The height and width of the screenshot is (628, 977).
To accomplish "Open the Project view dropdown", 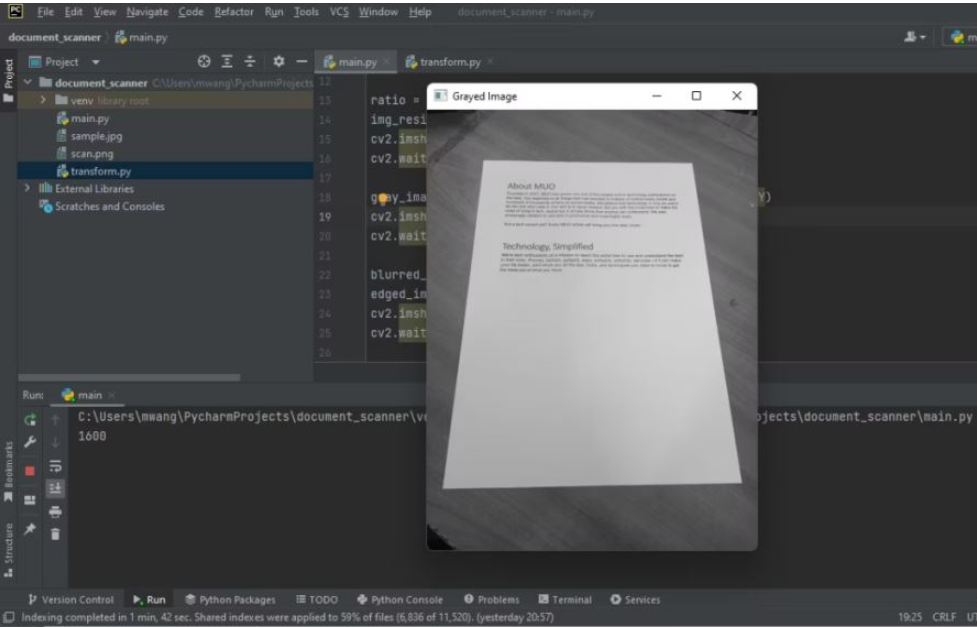I will (98, 62).
